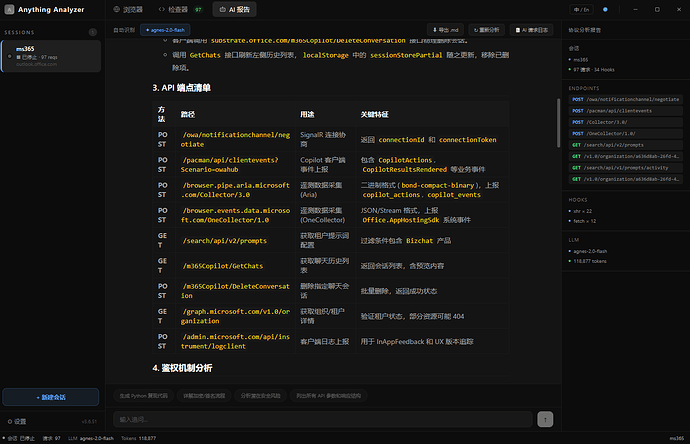Click the 路径 column header
Image resolution: width=690 pixels, height=444 pixels.
click(188, 114)
